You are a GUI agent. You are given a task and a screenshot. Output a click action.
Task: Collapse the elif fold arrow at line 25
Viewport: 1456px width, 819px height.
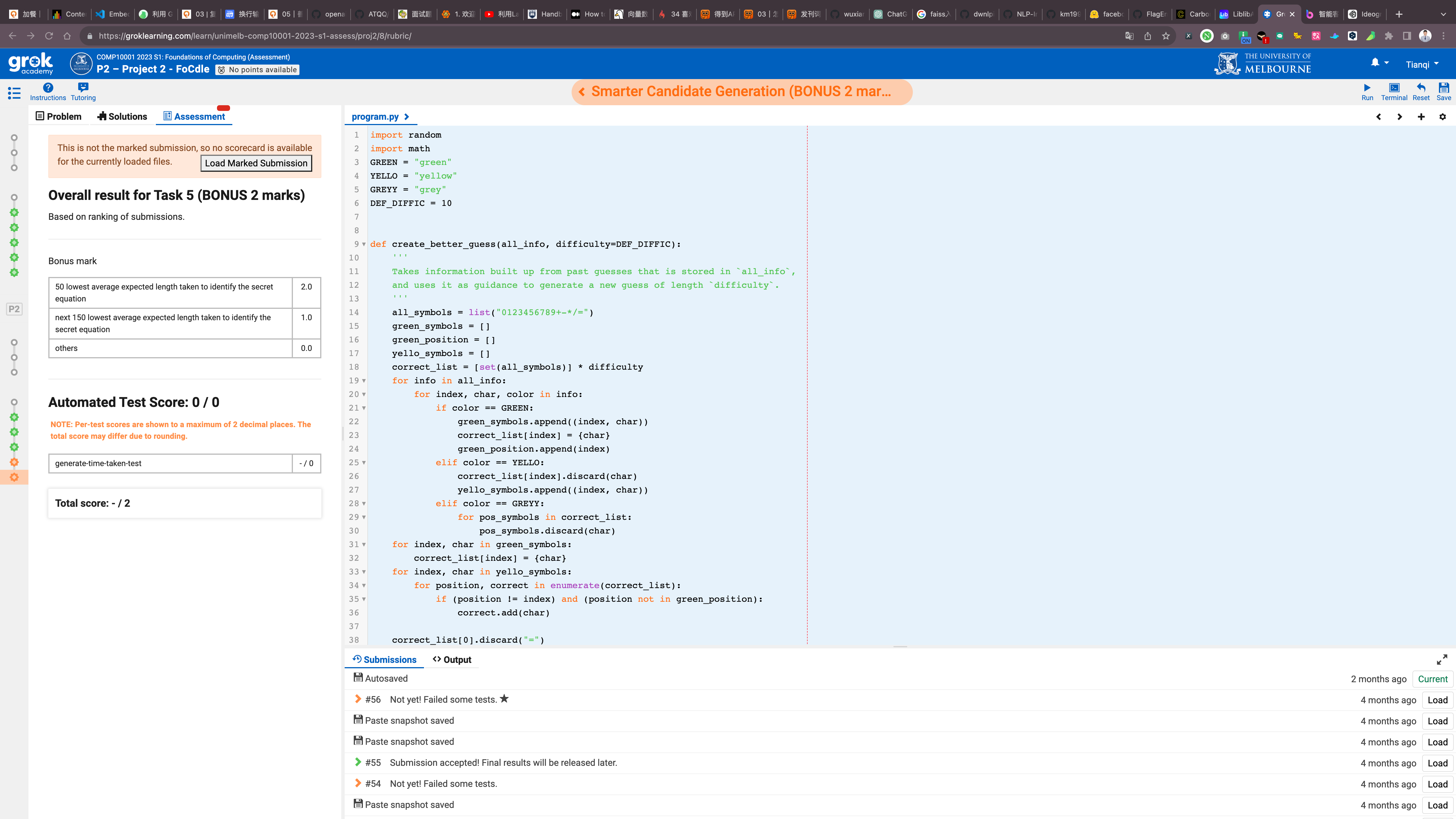pos(364,462)
